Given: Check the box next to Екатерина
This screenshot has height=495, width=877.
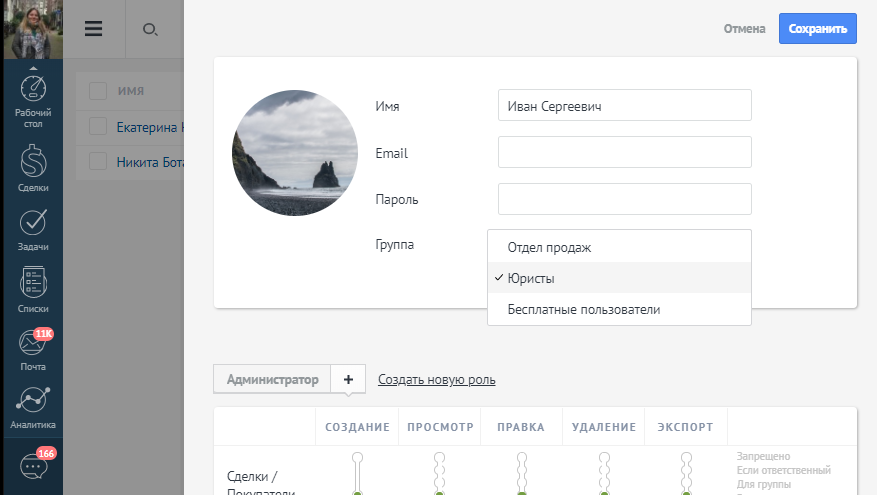Looking at the screenshot, I should click(98, 127).
